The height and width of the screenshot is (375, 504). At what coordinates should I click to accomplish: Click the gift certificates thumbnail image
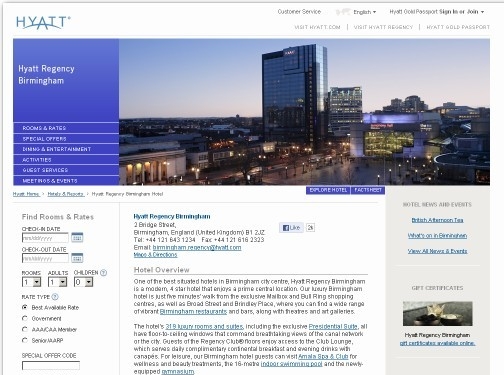coord(437,314)
